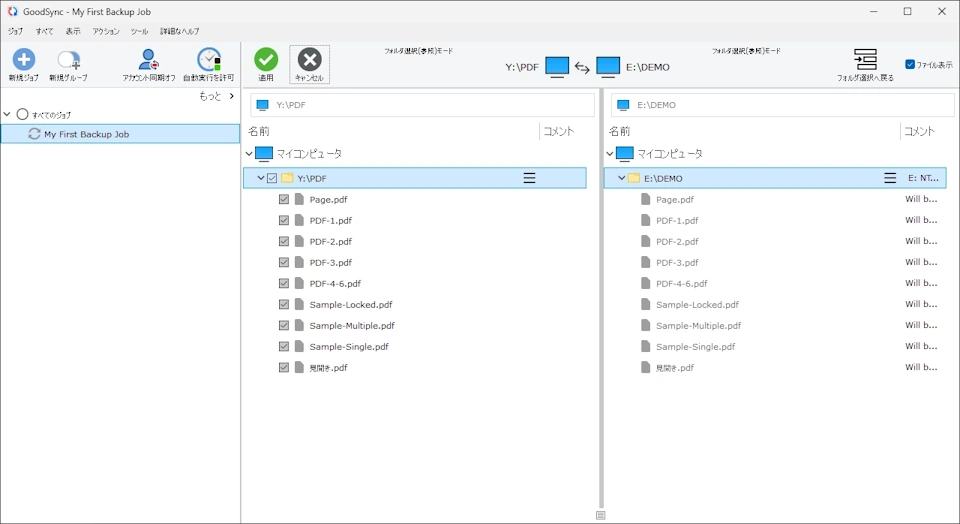
Task: Click back to folder selection icon
Action: [x=865, y=59]
